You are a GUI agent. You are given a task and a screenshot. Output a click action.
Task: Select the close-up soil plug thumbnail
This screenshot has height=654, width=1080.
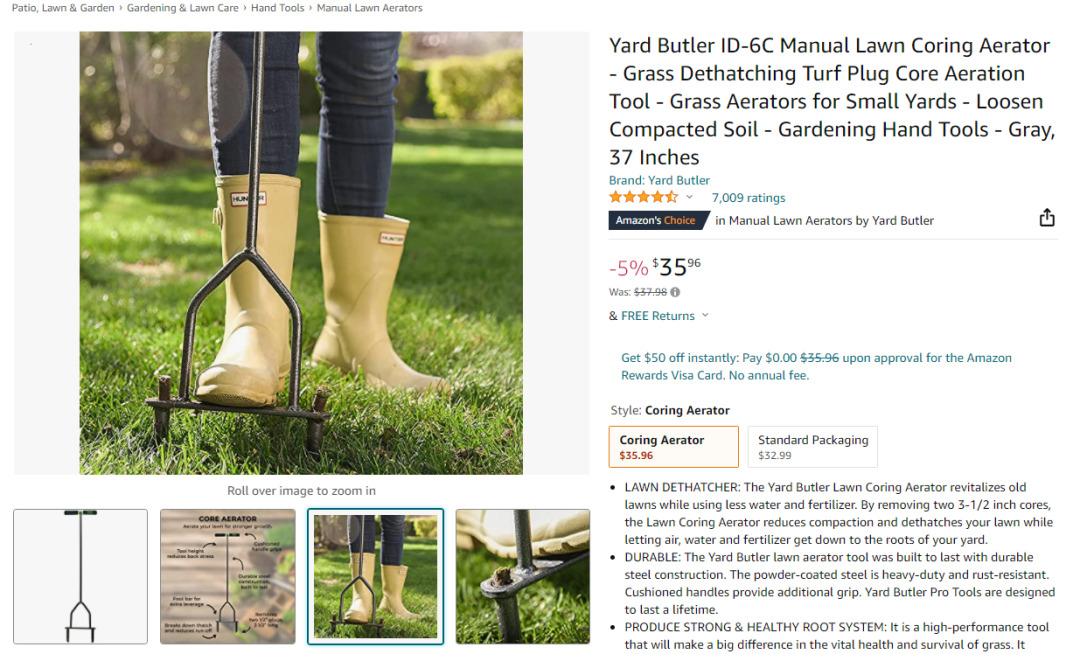point(523,577)
